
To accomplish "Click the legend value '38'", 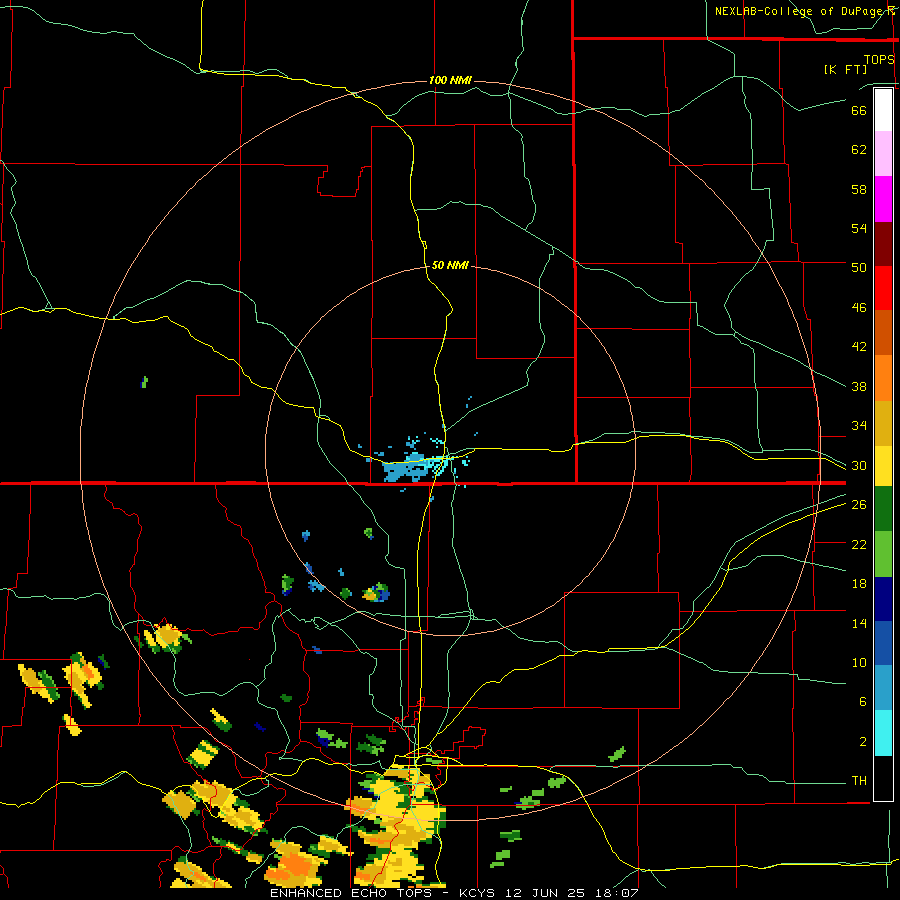I will pyautogui.click(x=859, y=386).
